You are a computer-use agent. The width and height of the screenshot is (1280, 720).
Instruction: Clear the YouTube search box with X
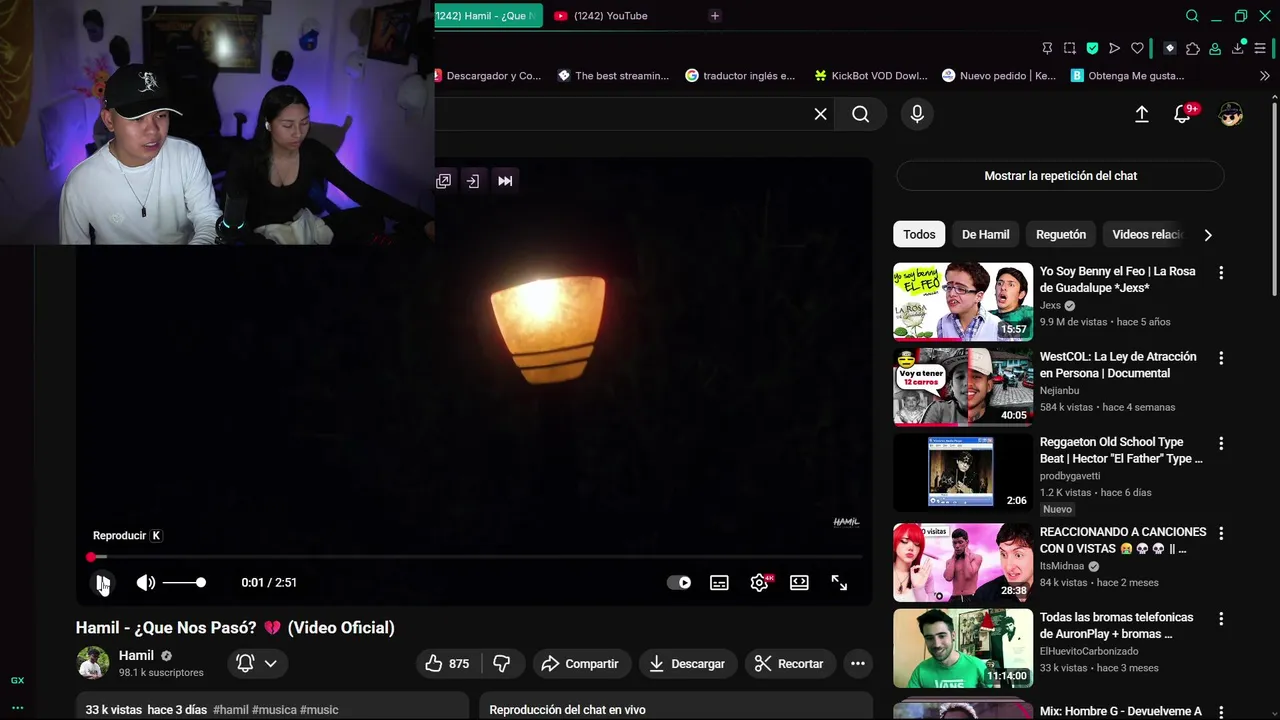click(820, 114)
